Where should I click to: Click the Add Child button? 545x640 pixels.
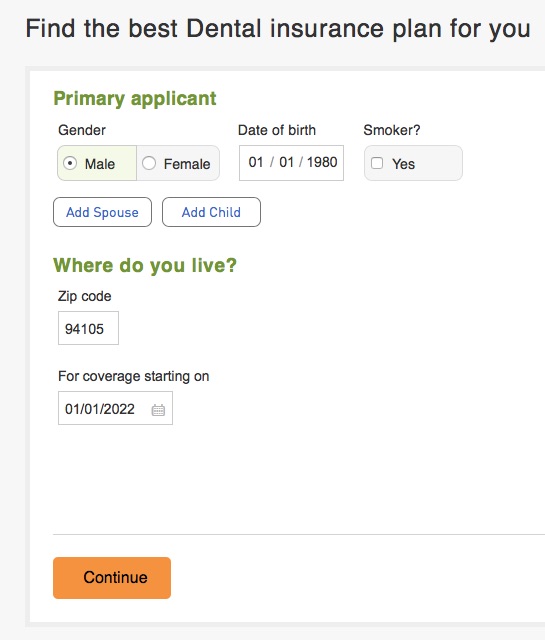(211, 212)
